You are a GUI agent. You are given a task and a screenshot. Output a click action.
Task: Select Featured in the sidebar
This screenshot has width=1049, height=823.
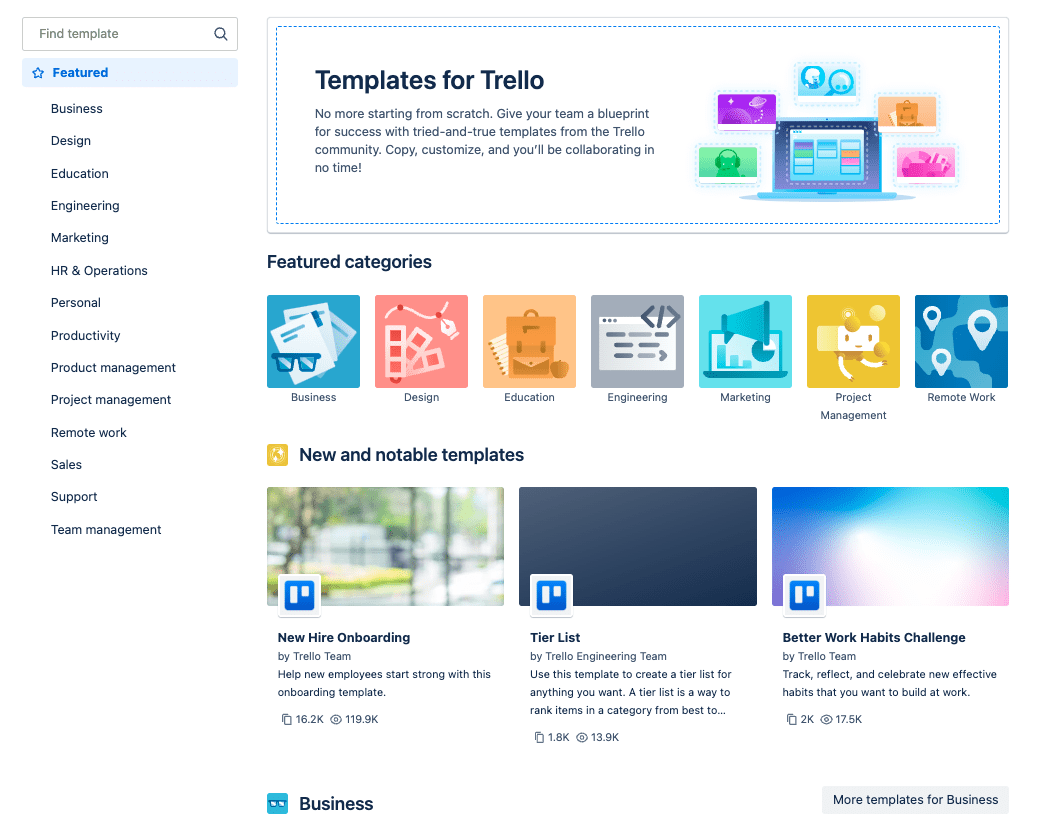(130, 72)
